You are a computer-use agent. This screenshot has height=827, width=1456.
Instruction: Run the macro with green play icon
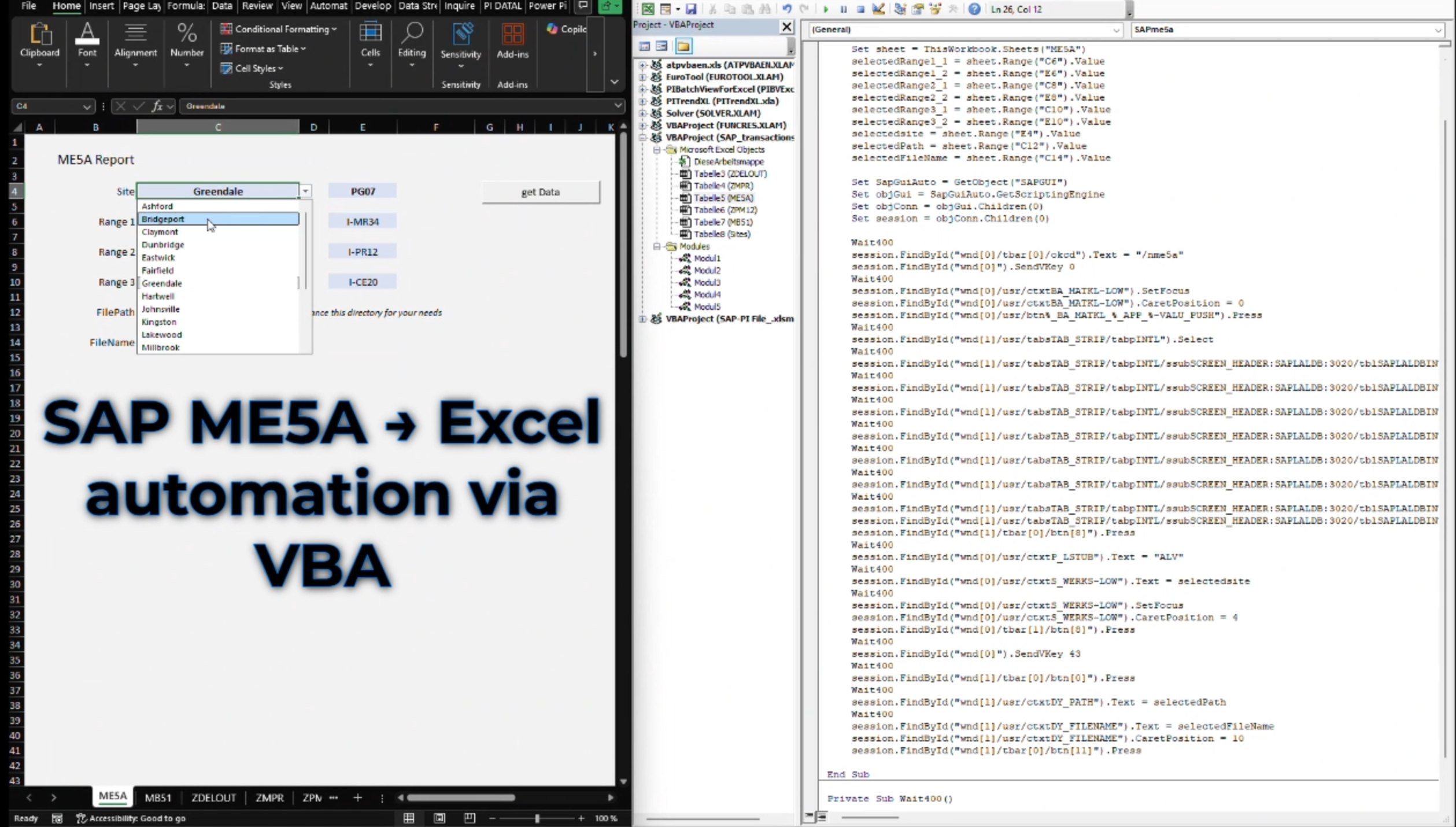[826, 9]
